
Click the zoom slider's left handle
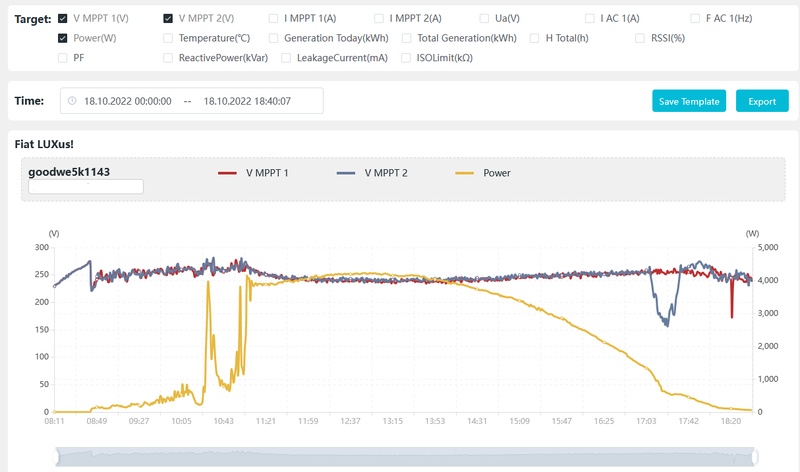(x=56, y=457)
